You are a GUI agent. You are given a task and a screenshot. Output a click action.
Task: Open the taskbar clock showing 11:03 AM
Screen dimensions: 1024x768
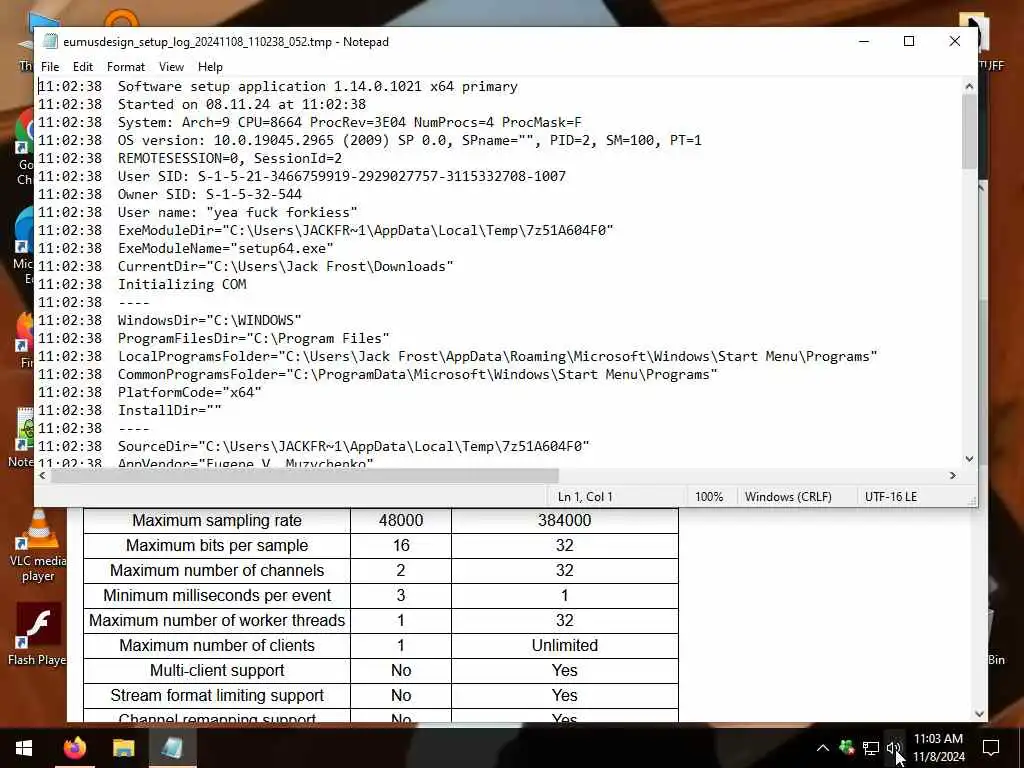[x=938, y=748]
